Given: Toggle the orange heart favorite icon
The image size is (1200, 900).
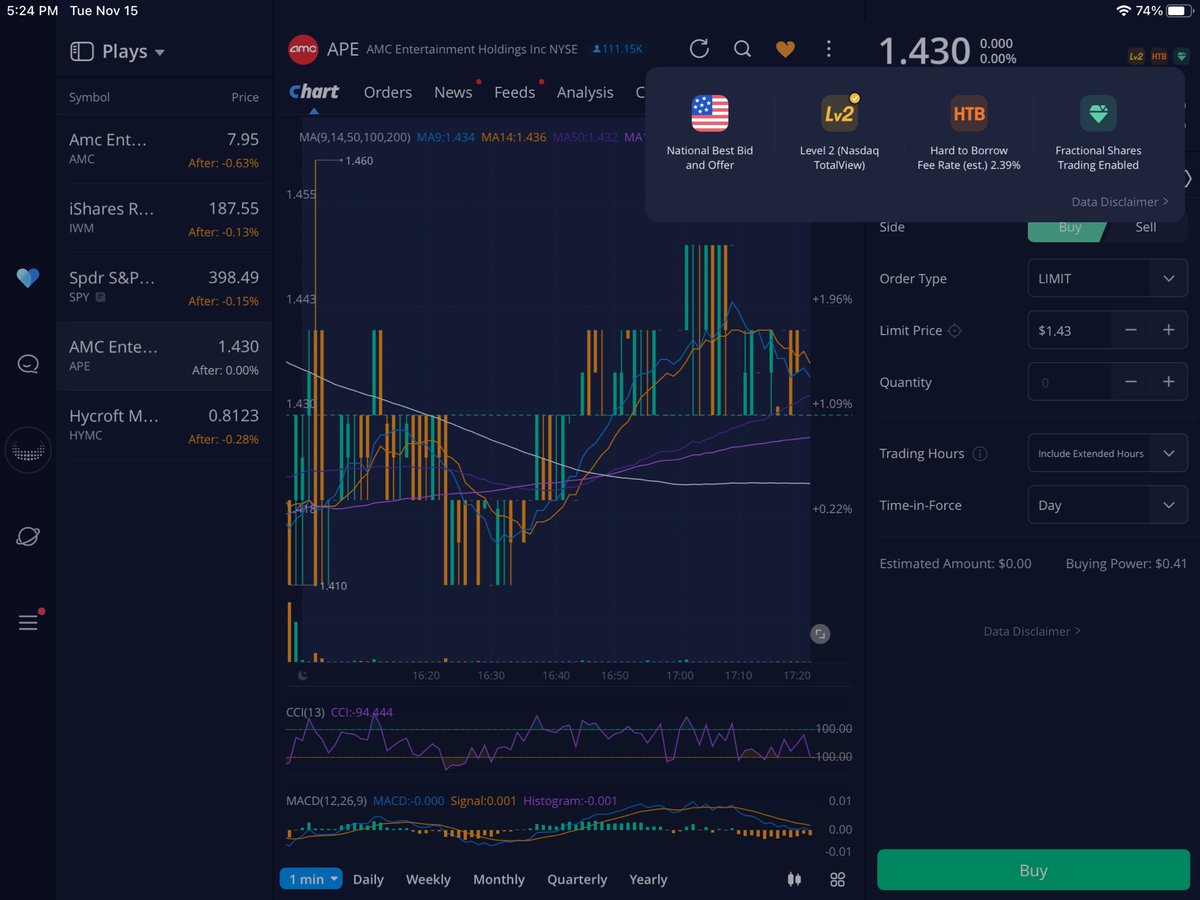Looking at the screenshot, I should [785, 48].
